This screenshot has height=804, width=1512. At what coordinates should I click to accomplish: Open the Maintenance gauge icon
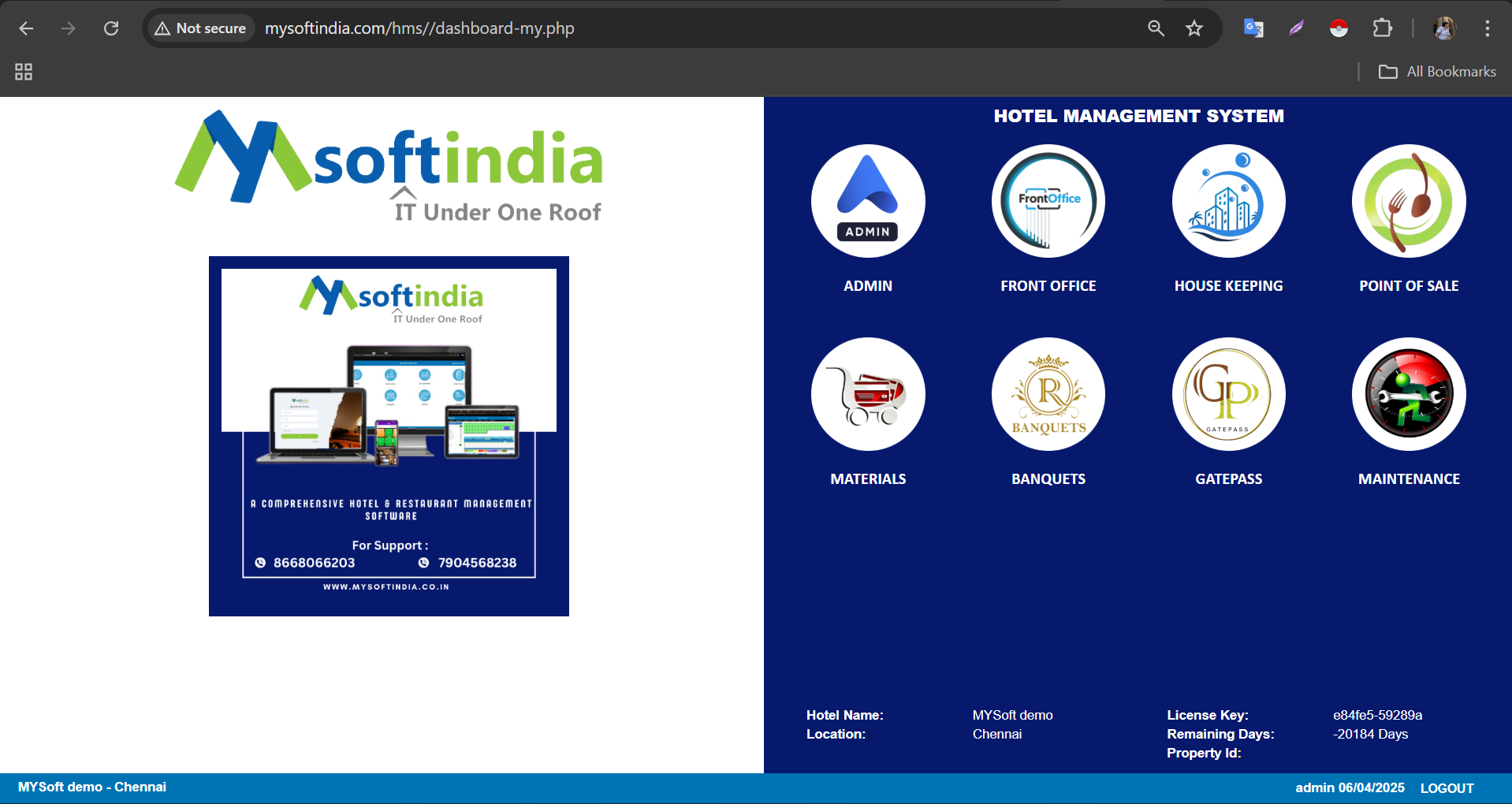click(1409, 394)
